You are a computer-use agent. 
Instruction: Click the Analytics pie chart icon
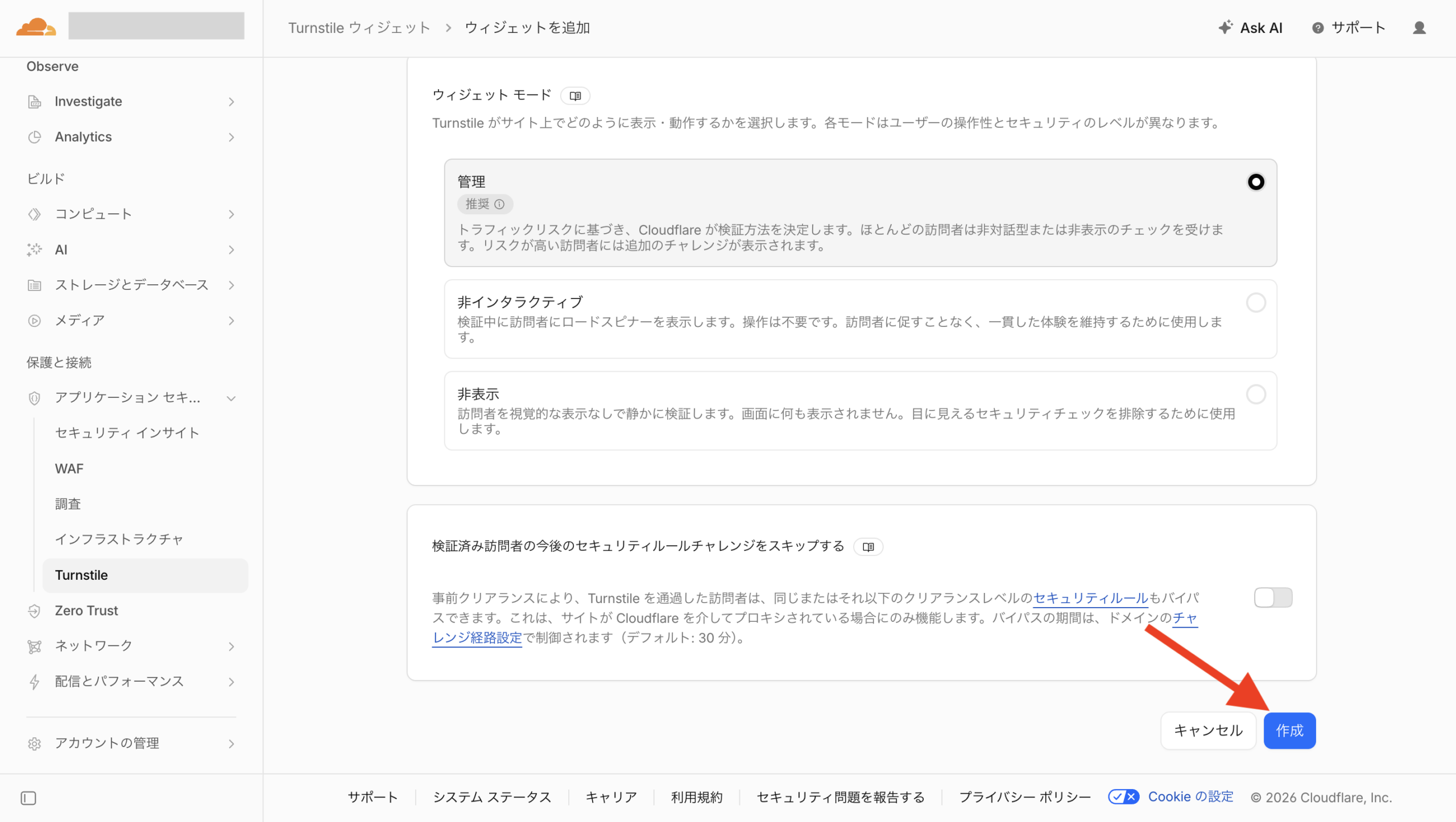coord(35,137)
